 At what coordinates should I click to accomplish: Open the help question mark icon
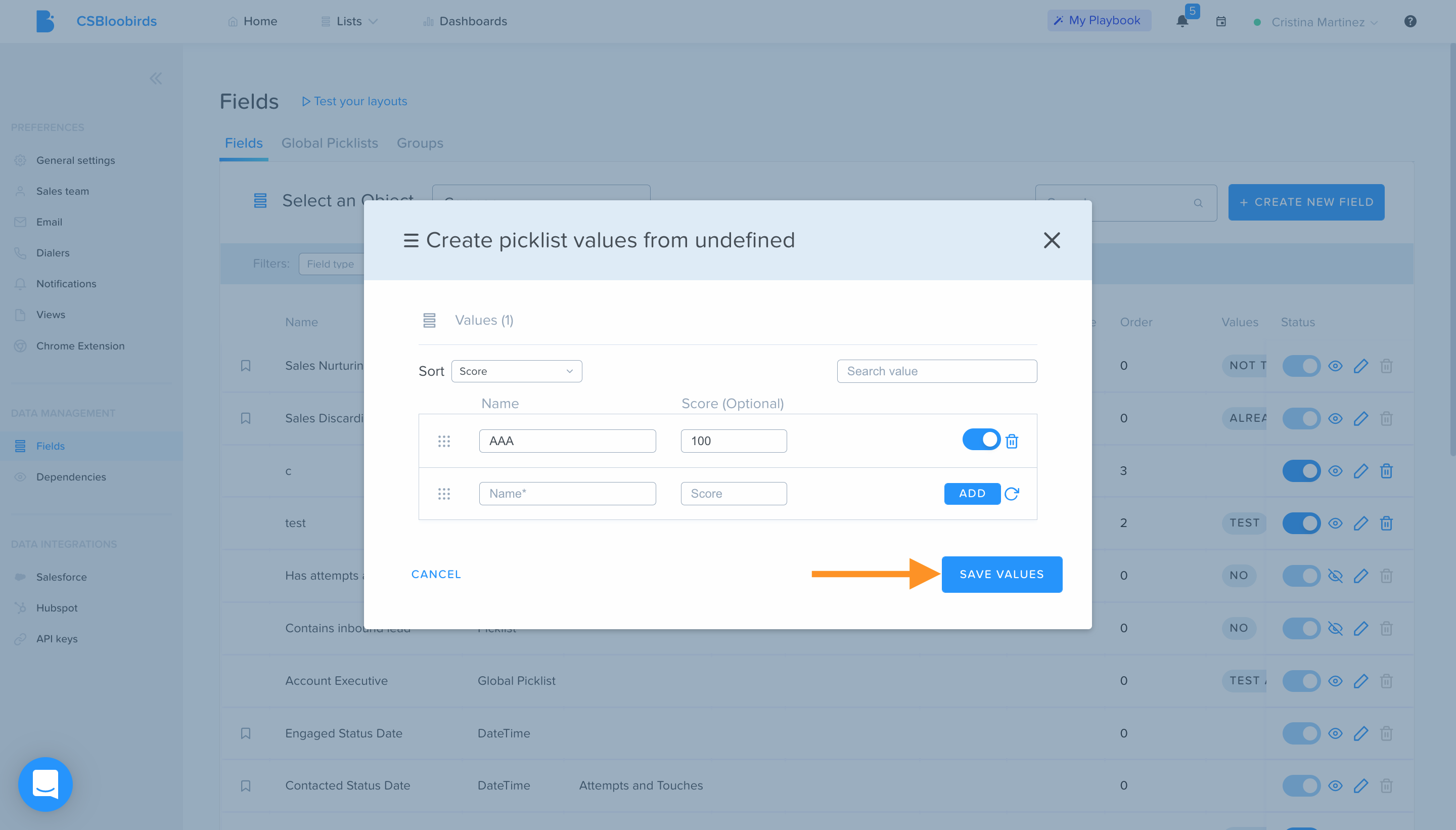pos(1410,22)
